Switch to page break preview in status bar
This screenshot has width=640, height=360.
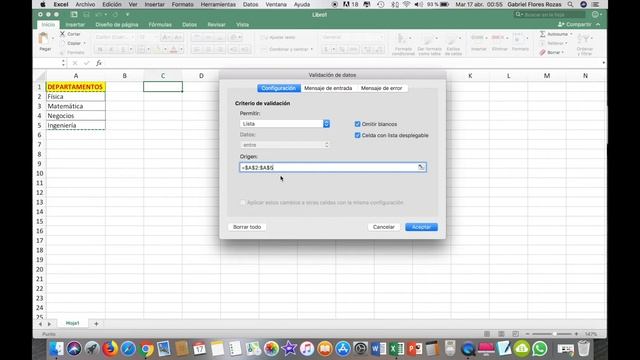tap(516, 334)
